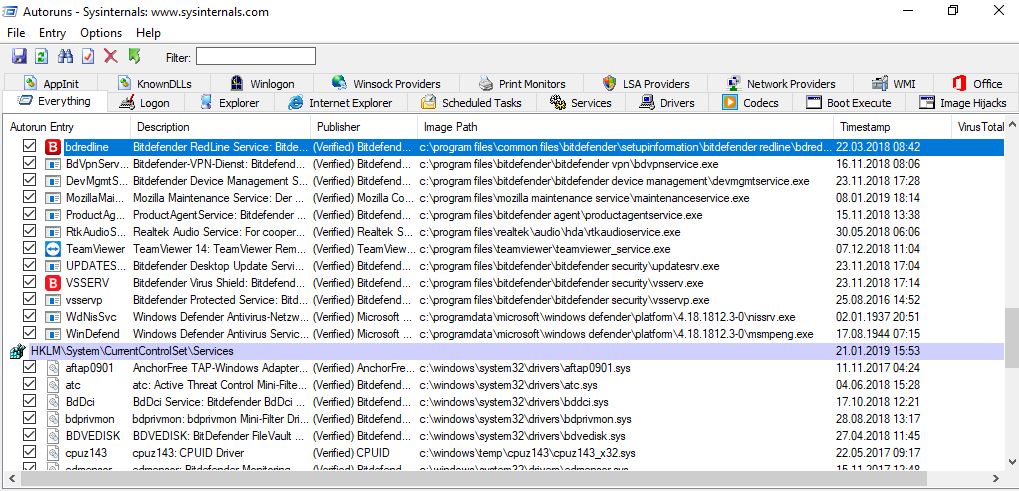Disable the MozillaMai entry checkbox

29,197
